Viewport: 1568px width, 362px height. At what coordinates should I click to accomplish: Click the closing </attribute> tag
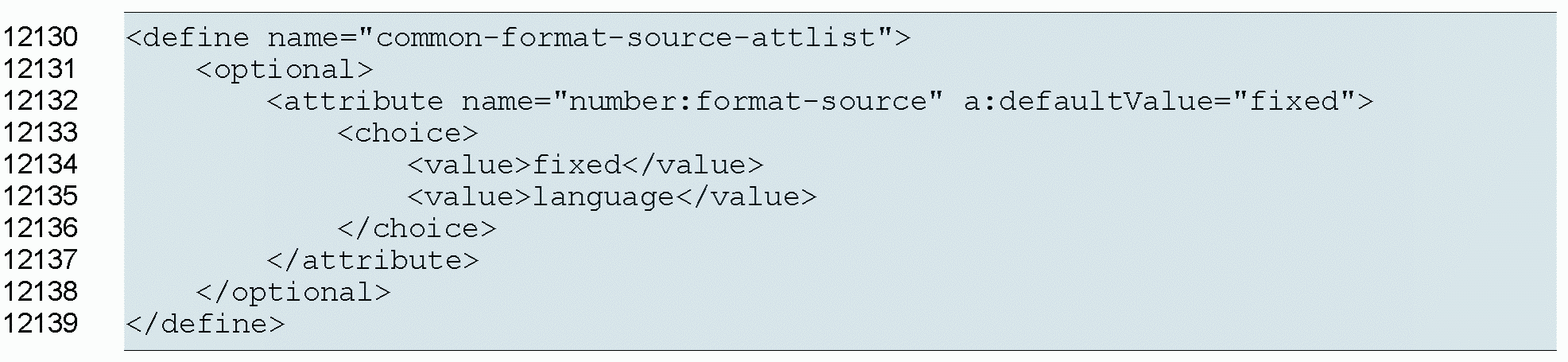point(373,261)
